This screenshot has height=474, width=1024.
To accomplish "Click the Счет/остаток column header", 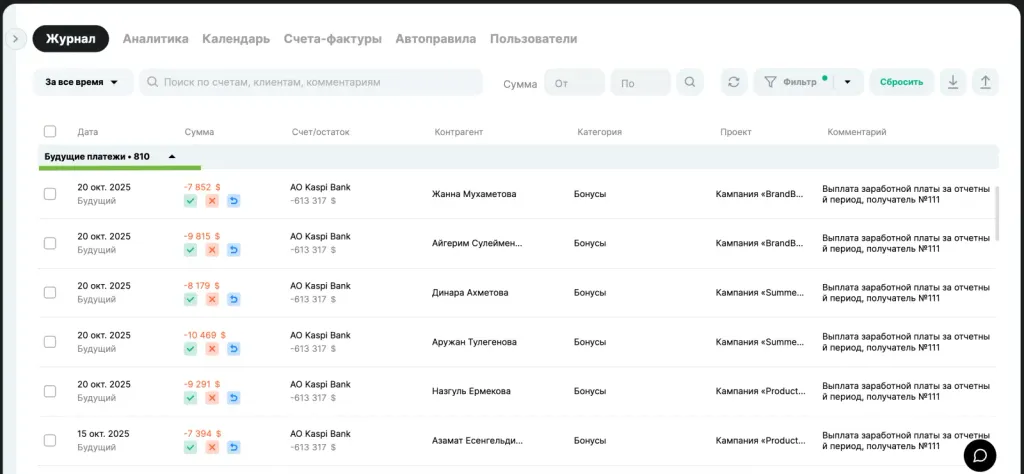I will (321, 132).
